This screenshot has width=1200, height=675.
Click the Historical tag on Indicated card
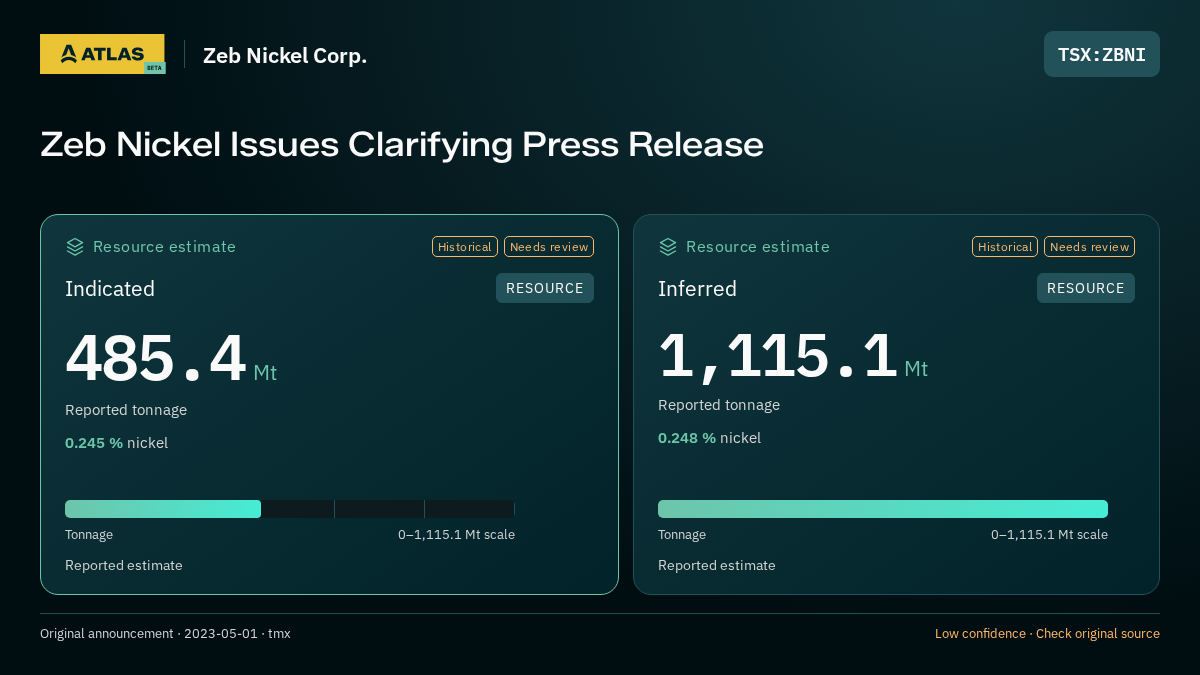[x=465, y=247]
